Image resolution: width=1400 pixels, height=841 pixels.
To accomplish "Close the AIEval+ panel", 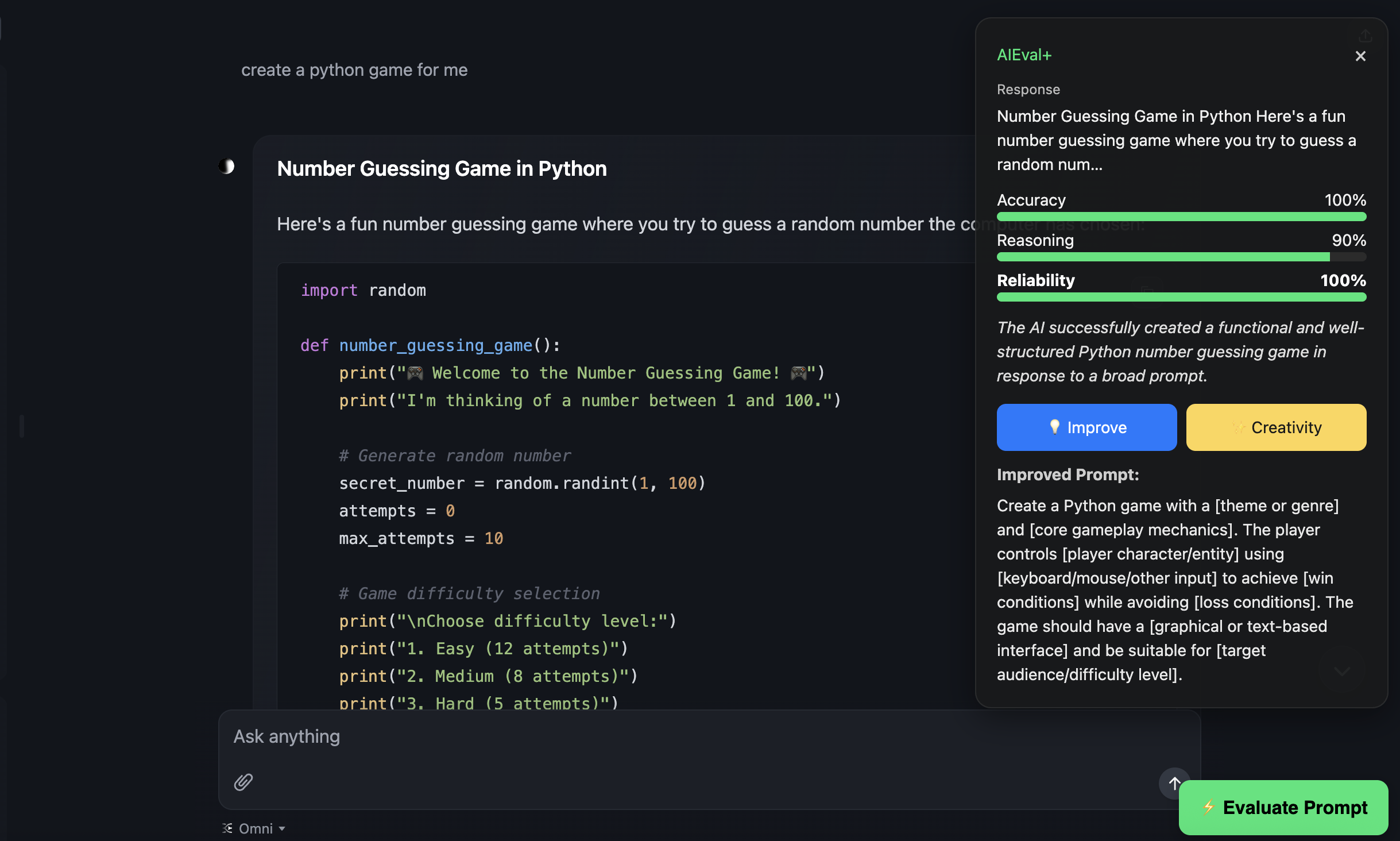I will (1360, 56).
